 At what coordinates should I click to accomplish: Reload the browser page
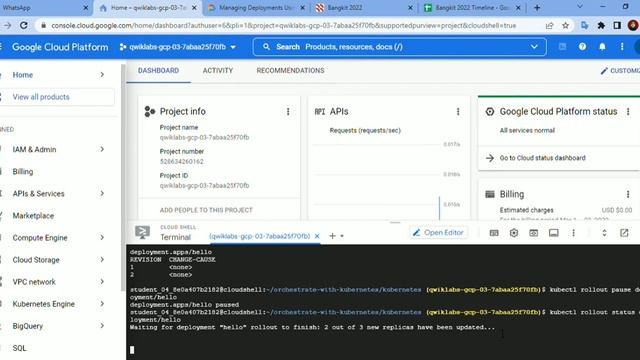24,25
